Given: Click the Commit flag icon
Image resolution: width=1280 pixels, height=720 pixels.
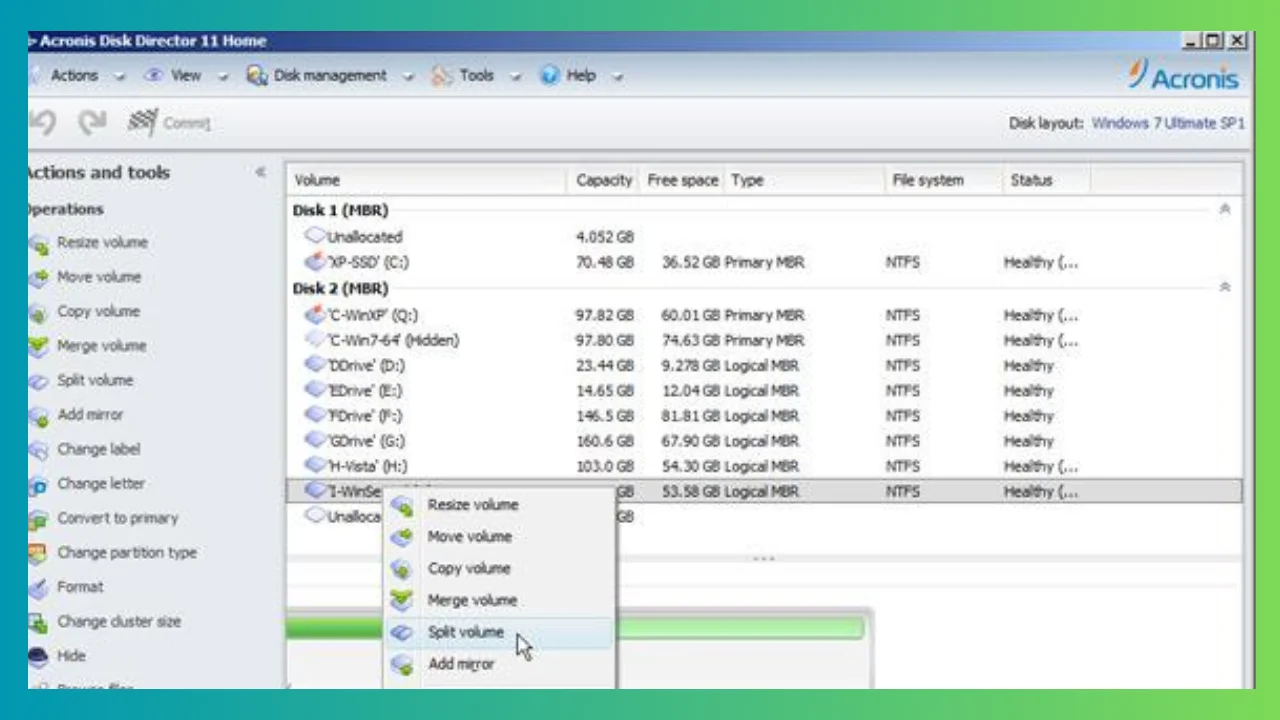Looking at the screenshot, I should pos(143,123).
